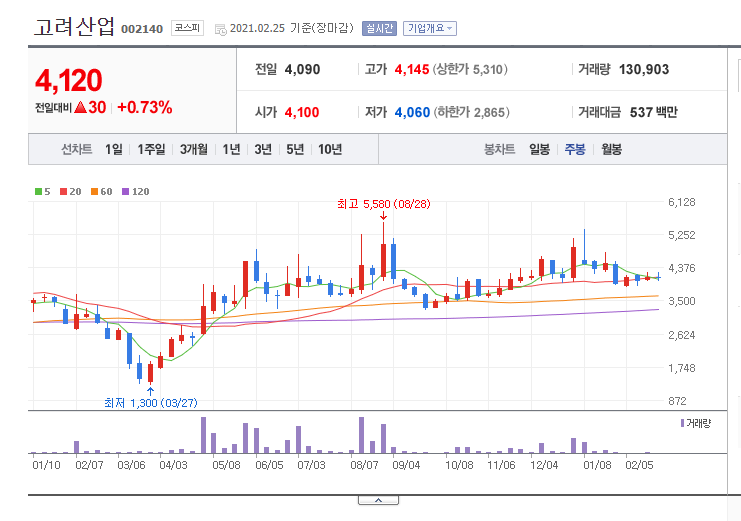The width and height of the screenshot is (741, 521).
Task: Click the 고려산업 stock name heading
Action: pos(74,26)
